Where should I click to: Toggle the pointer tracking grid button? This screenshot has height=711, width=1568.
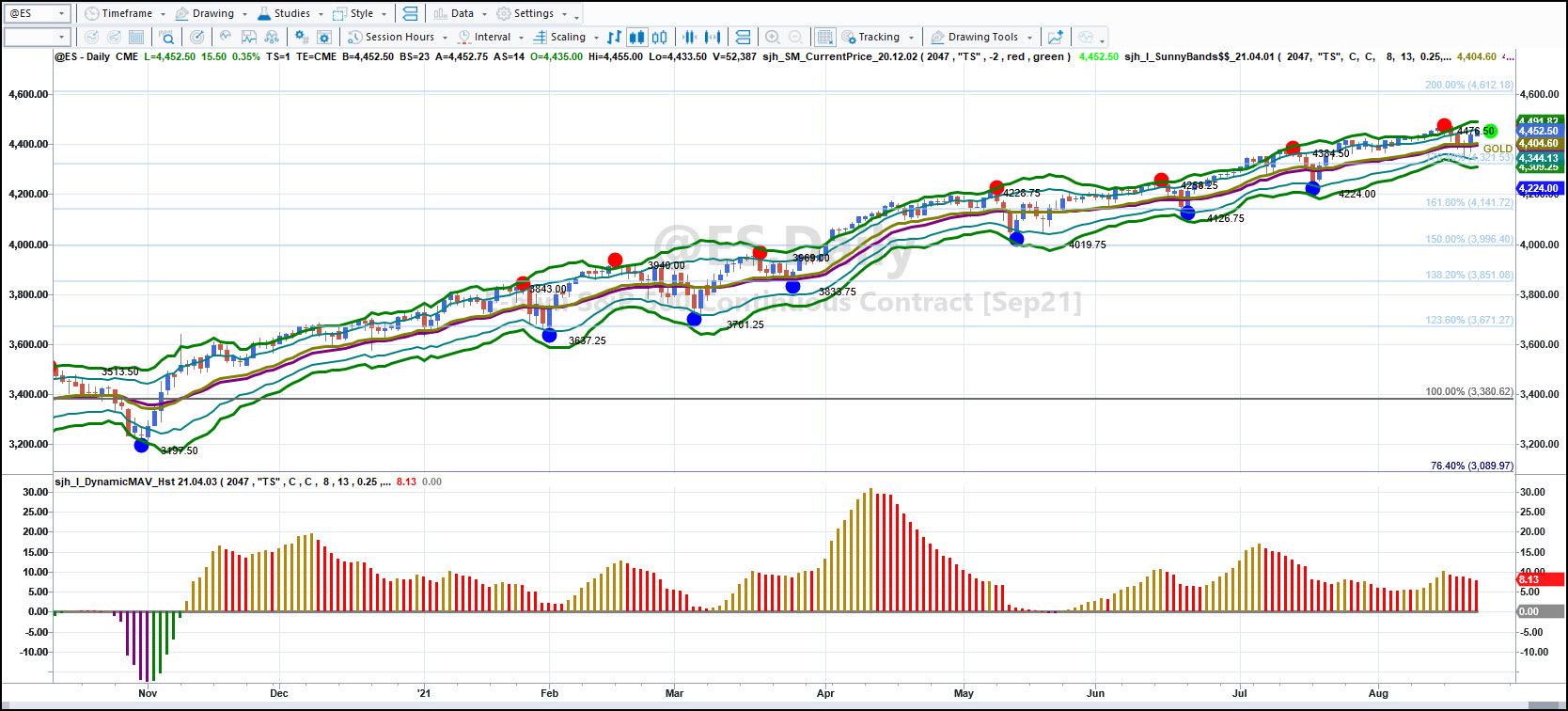(x=824, y=38)
